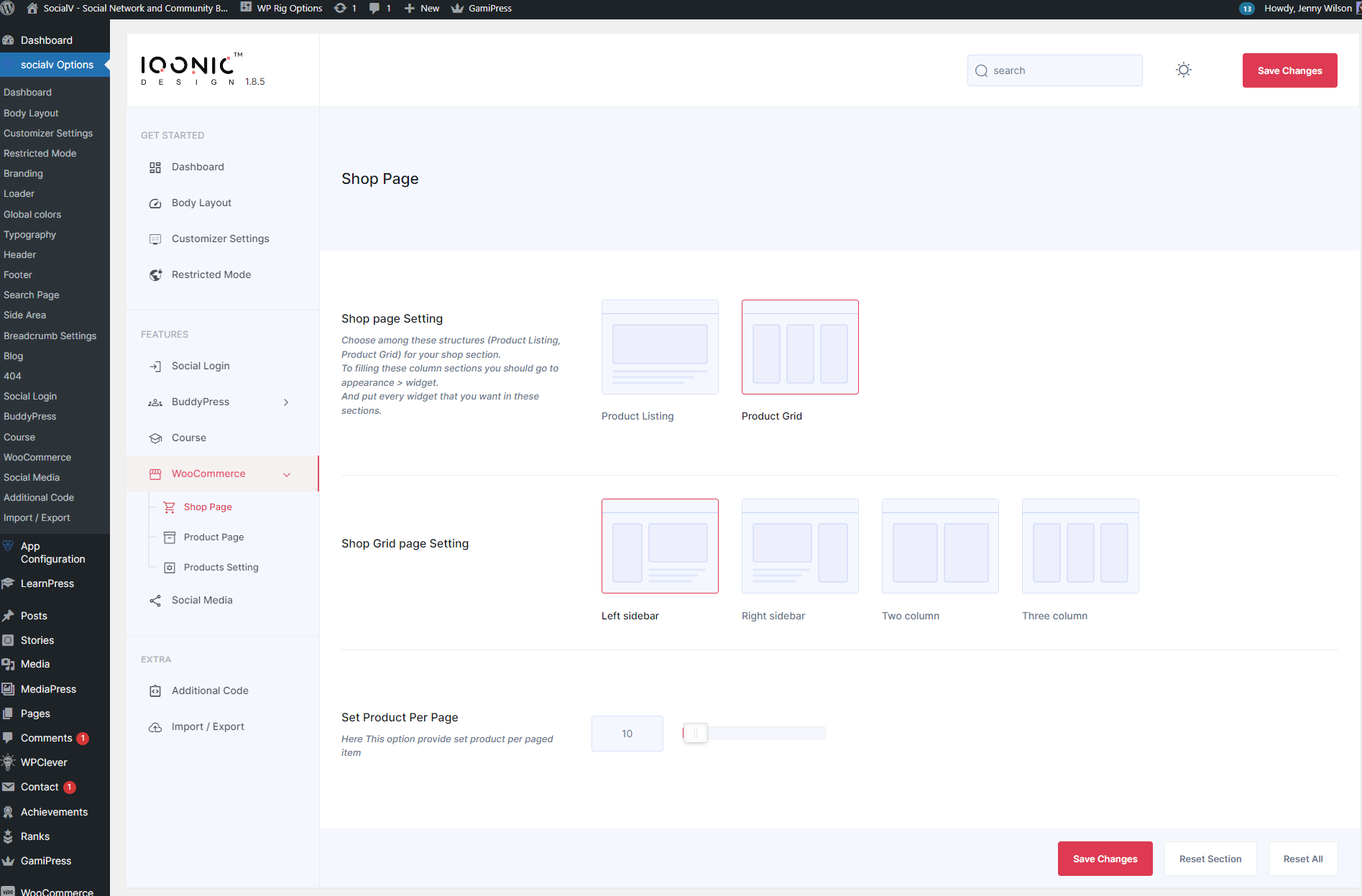The image size is (1362, 896).
Task: Open the updates icon in admin bar
Action: 340,9
